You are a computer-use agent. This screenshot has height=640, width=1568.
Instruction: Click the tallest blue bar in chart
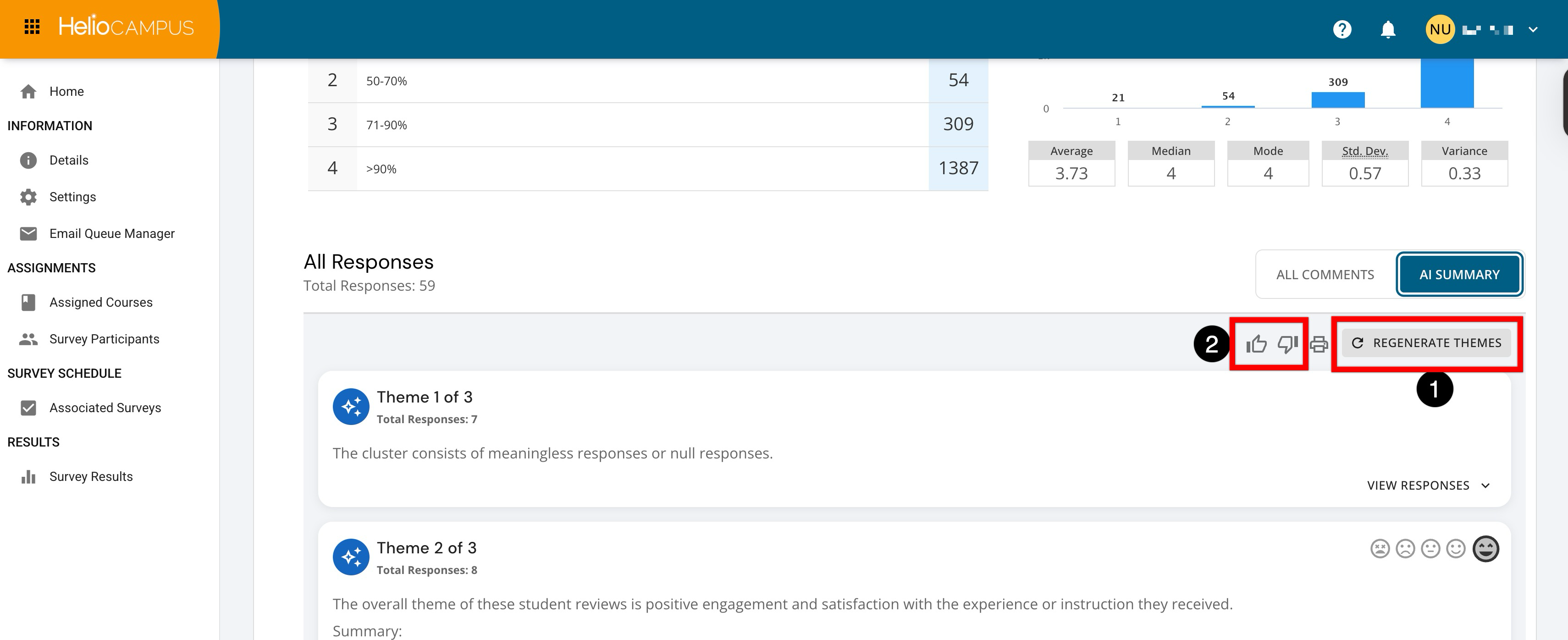(x=1447, y=83)
